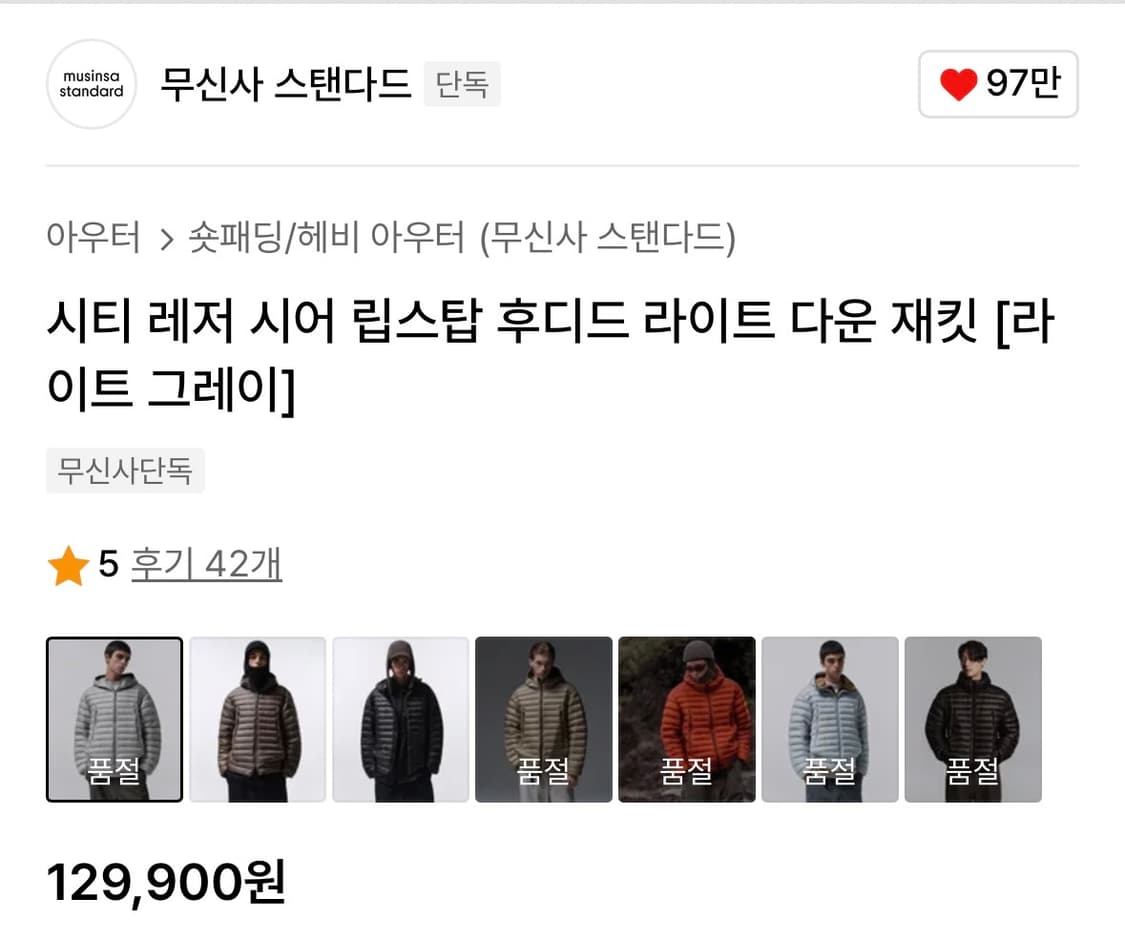The width and height of the screenshot is (1125, 943).
Task: Go to 아우터 category breadcrumb
Action: (93, 237)
